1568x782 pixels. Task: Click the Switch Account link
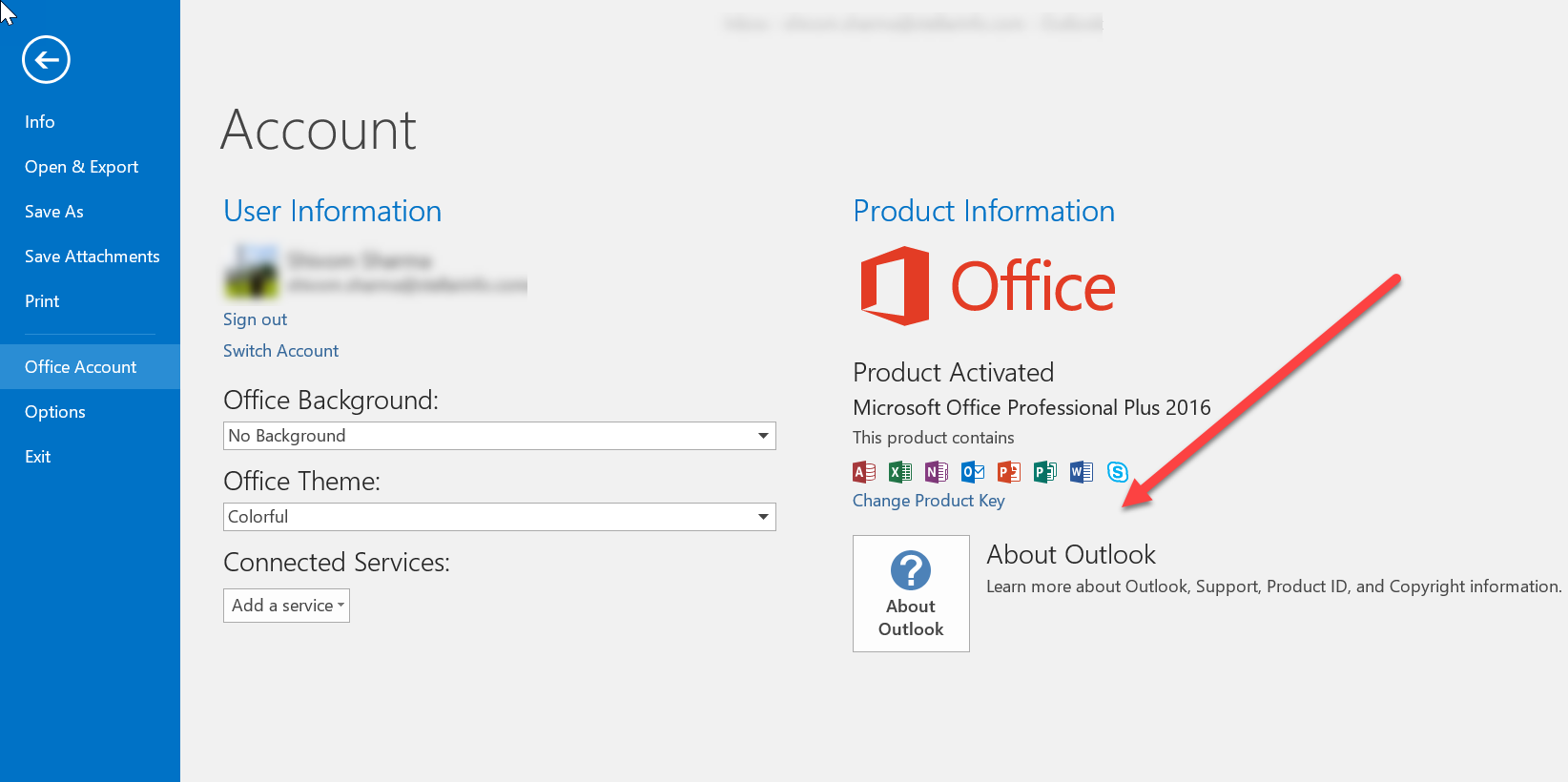280,351
